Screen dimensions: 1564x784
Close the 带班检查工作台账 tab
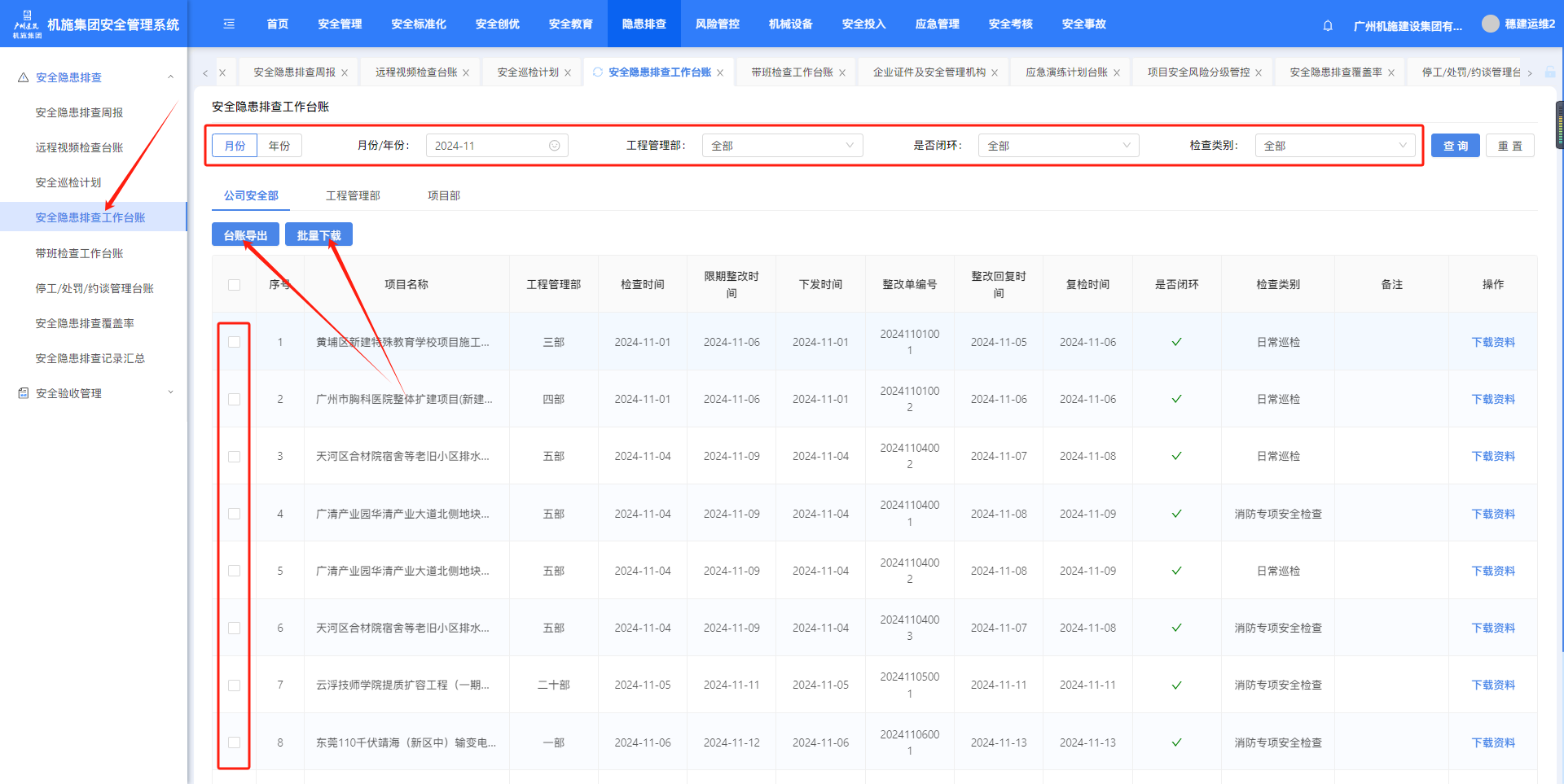842,72
